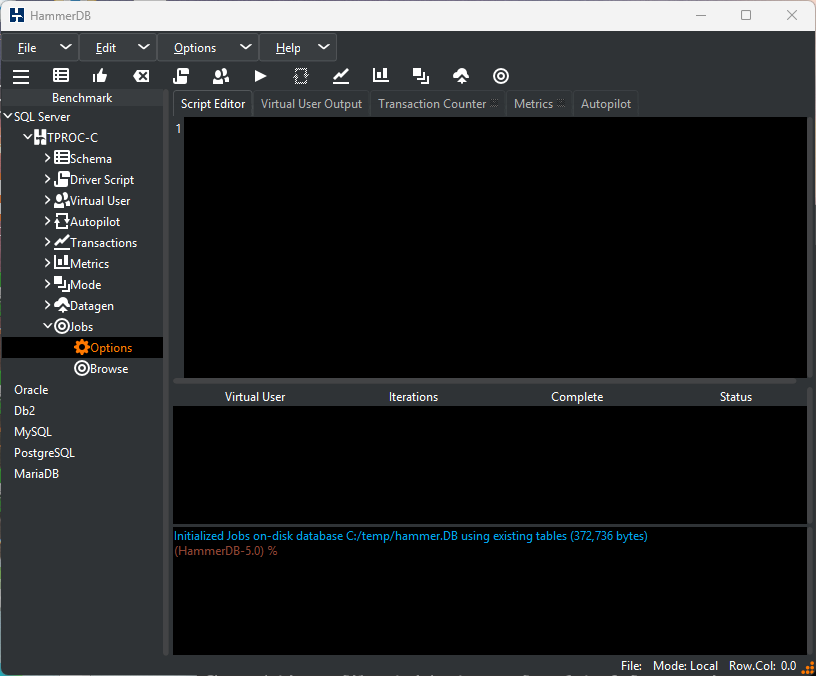816x676 pixels.
Task: Select Oracle in the benchmark list
Action: (x=31, y=390)
